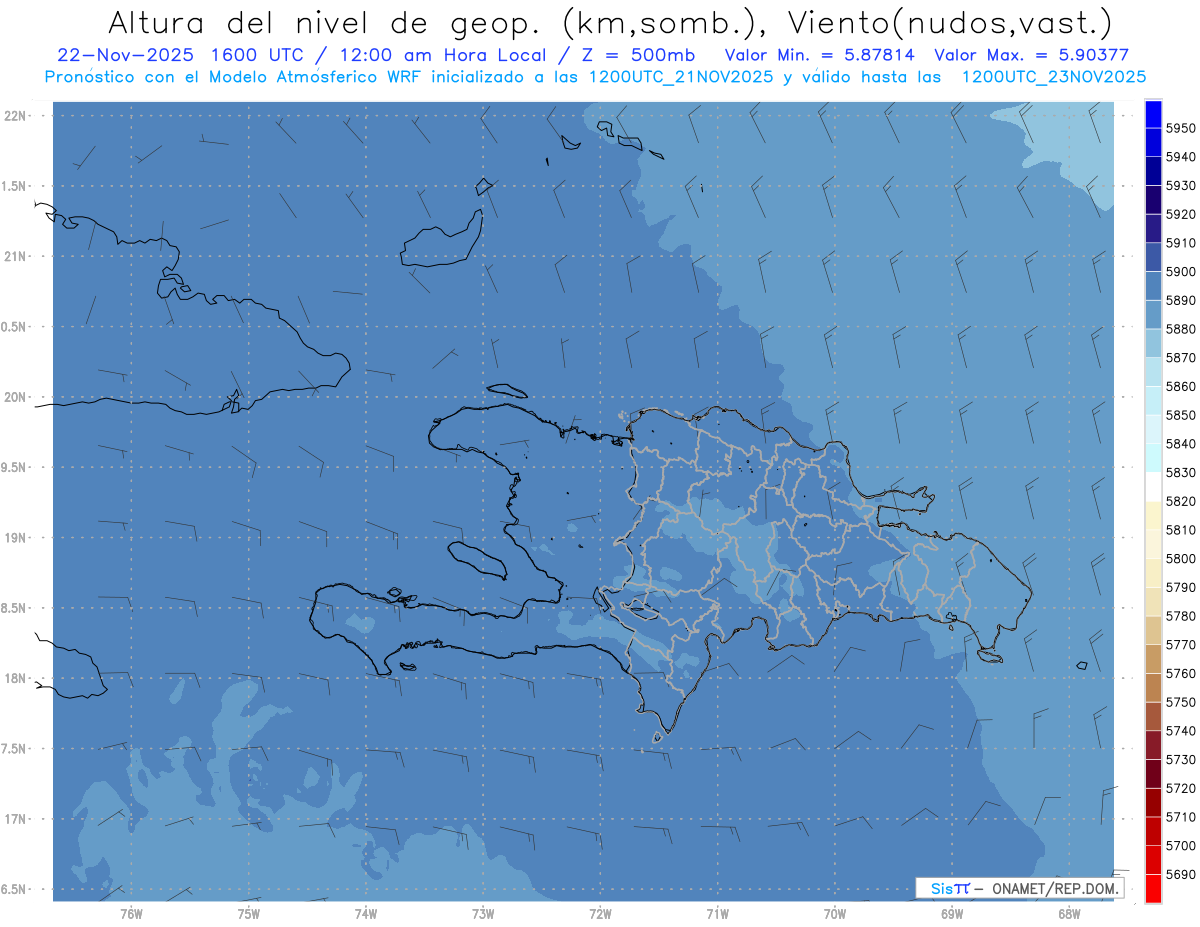Image resolution: width=1200 pixels, height=927 pixels.
Task: Click the '5700' colorbar label
Action: [1180, 845]
